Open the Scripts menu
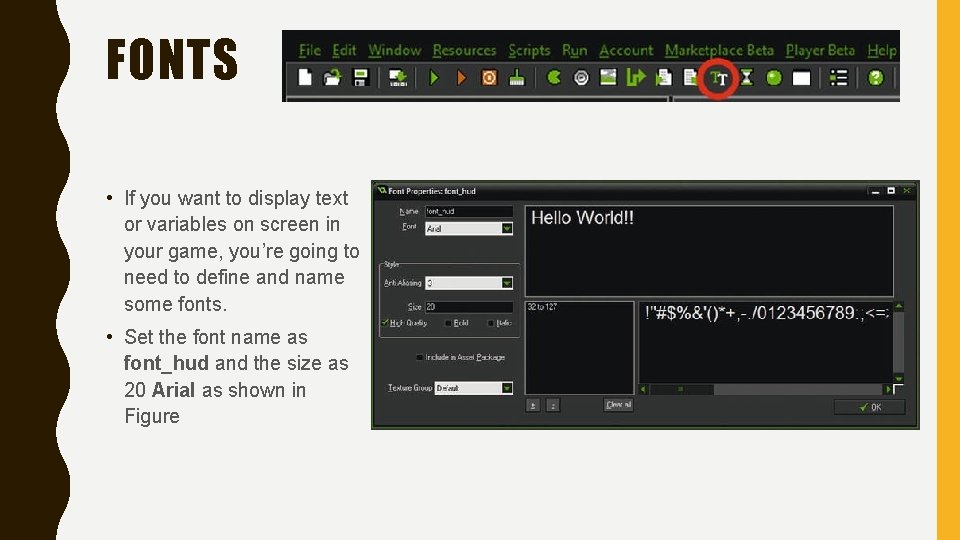The width and height of the screenshot is (960, 540). 529,50
